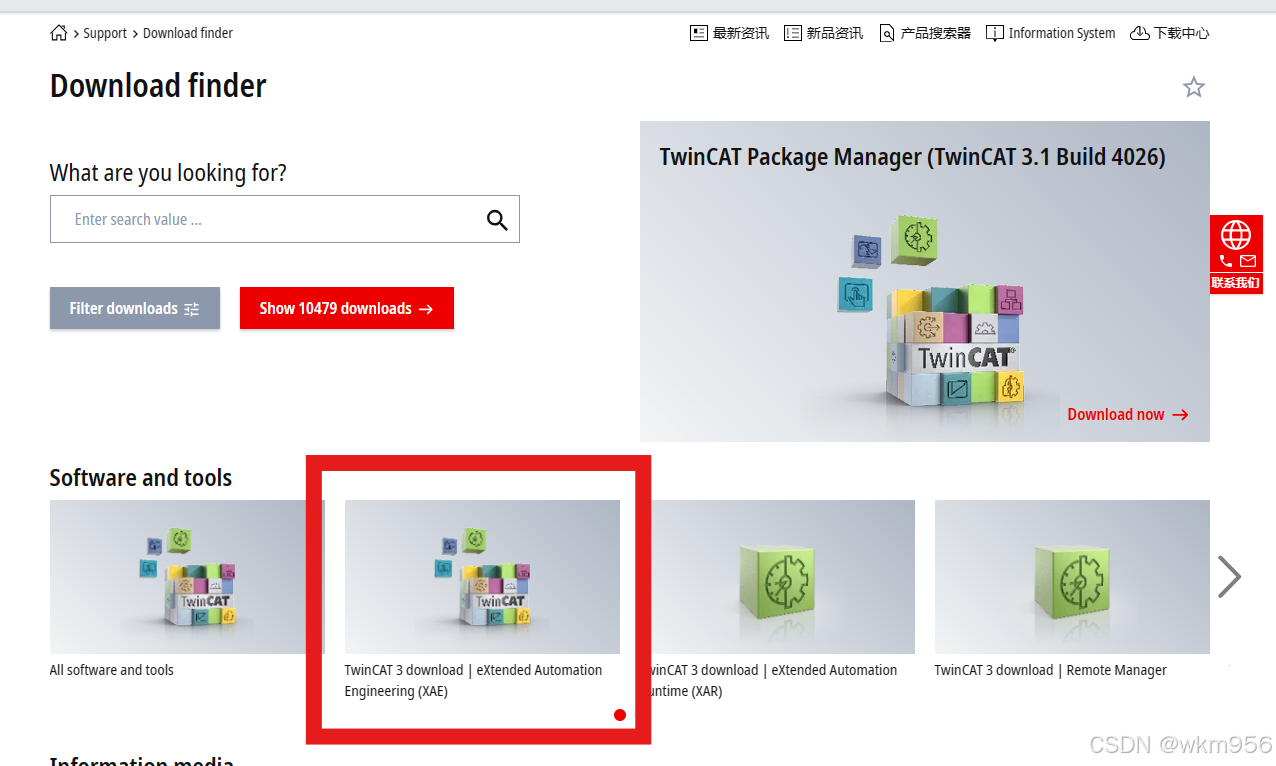
Task: Select the 'Download finder' page title
Action: coord(158,86)
